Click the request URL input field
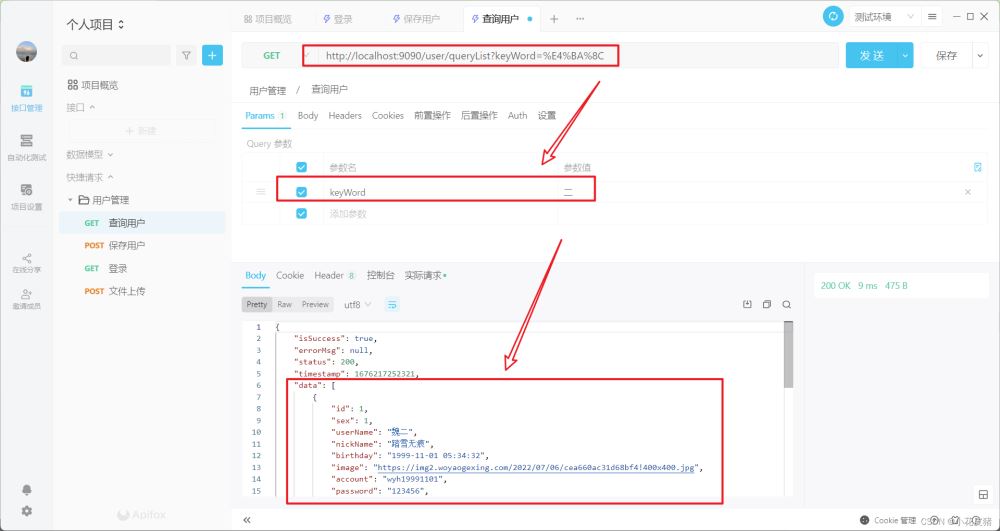This screenshot has width=1000, height=531. pyautogui.click(x=577, y=55)
